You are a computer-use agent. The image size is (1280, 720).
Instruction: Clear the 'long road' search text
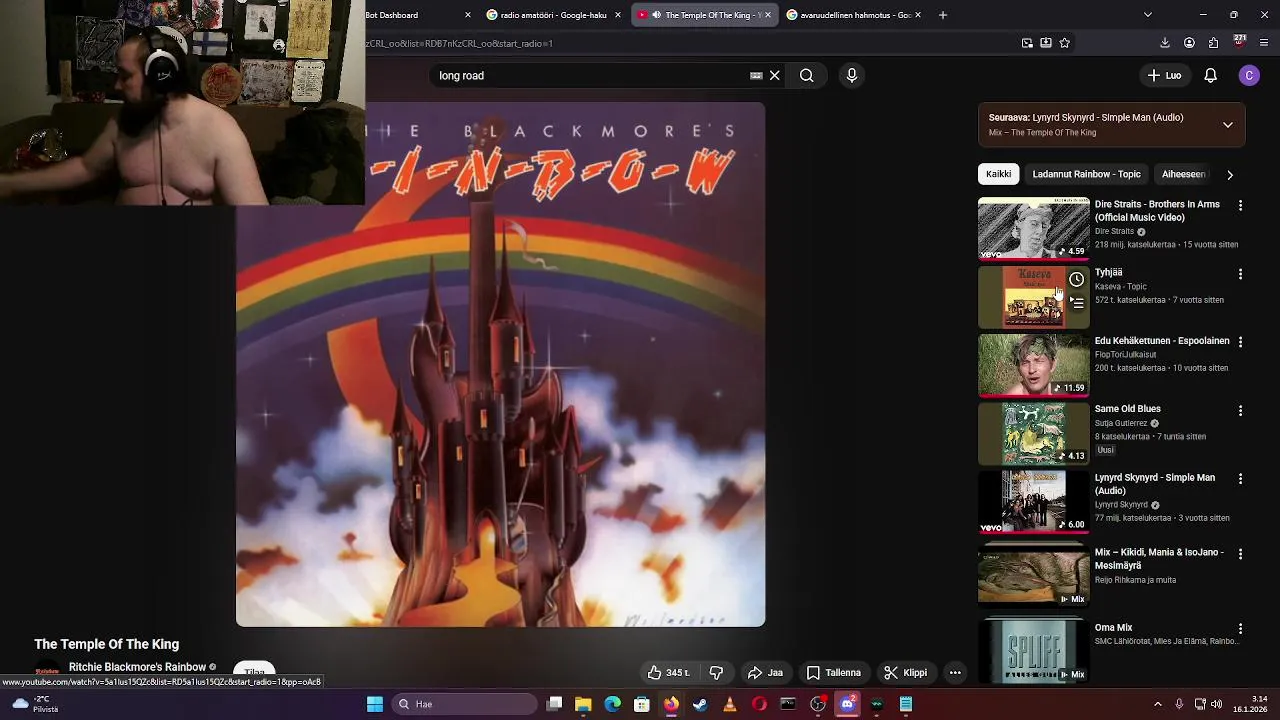pyautogui.click(x=774, y=75)
